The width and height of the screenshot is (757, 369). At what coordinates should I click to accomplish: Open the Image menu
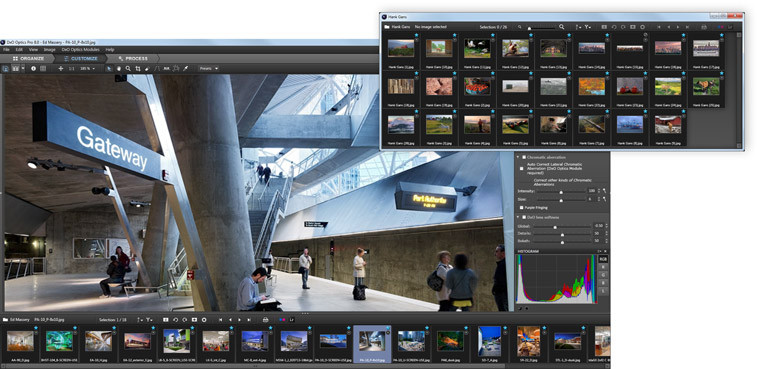pos(50,50)
